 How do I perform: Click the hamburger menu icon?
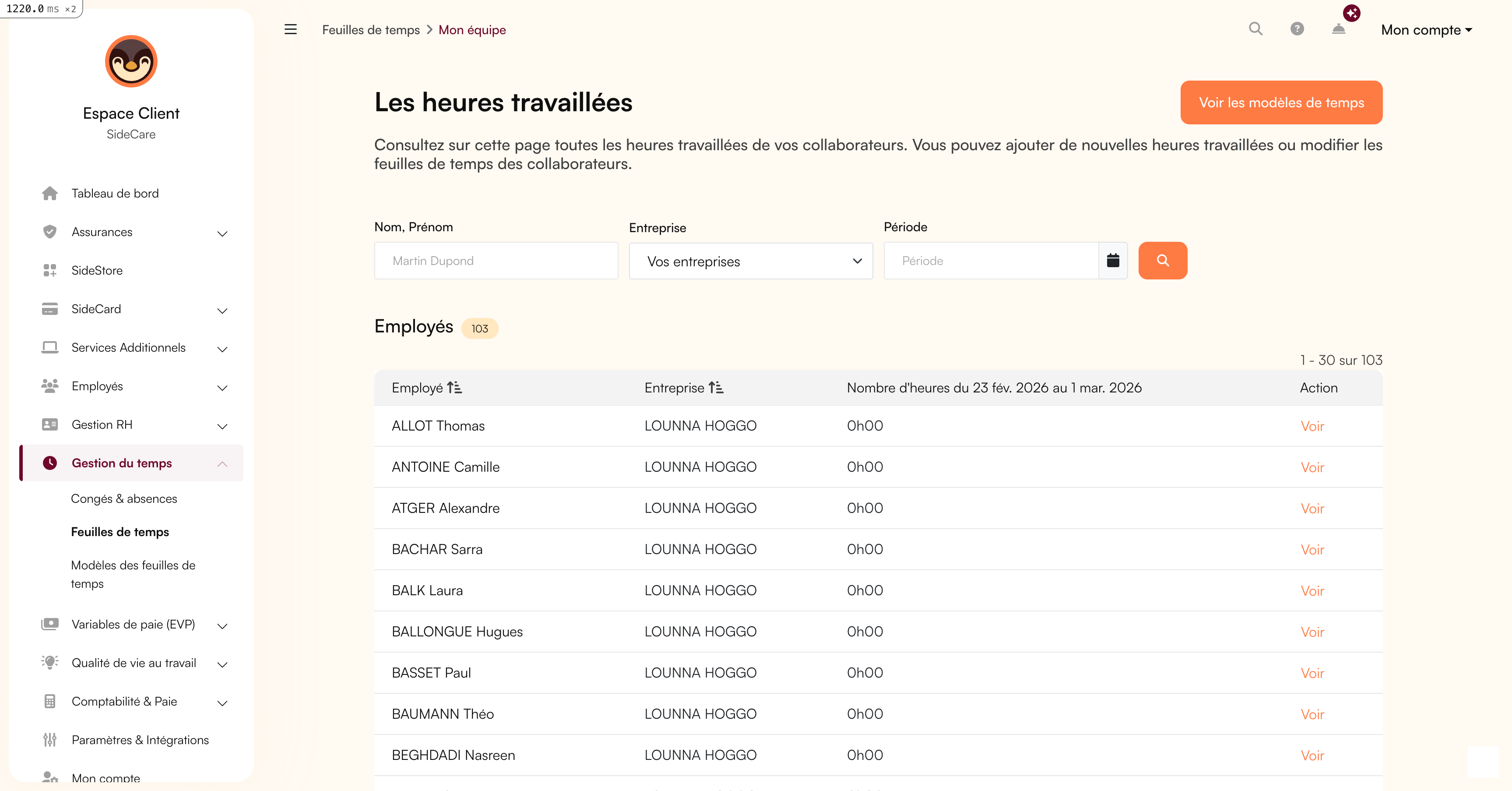(291, 29)
